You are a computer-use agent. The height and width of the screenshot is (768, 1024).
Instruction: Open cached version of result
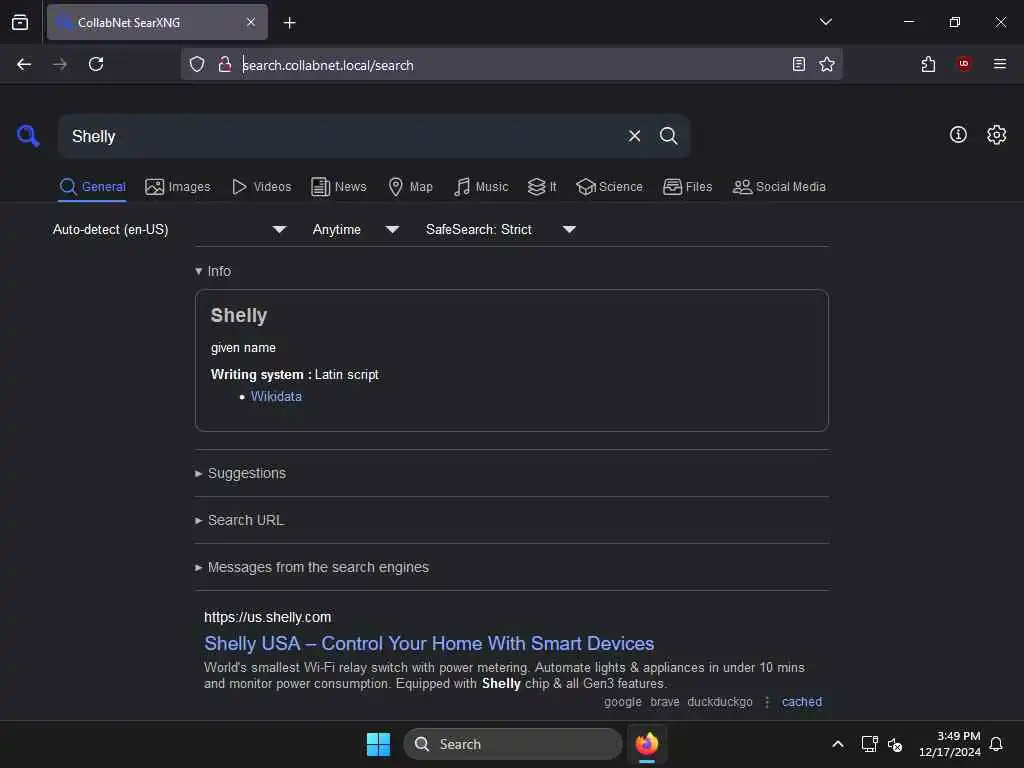[x=802, y=702]
